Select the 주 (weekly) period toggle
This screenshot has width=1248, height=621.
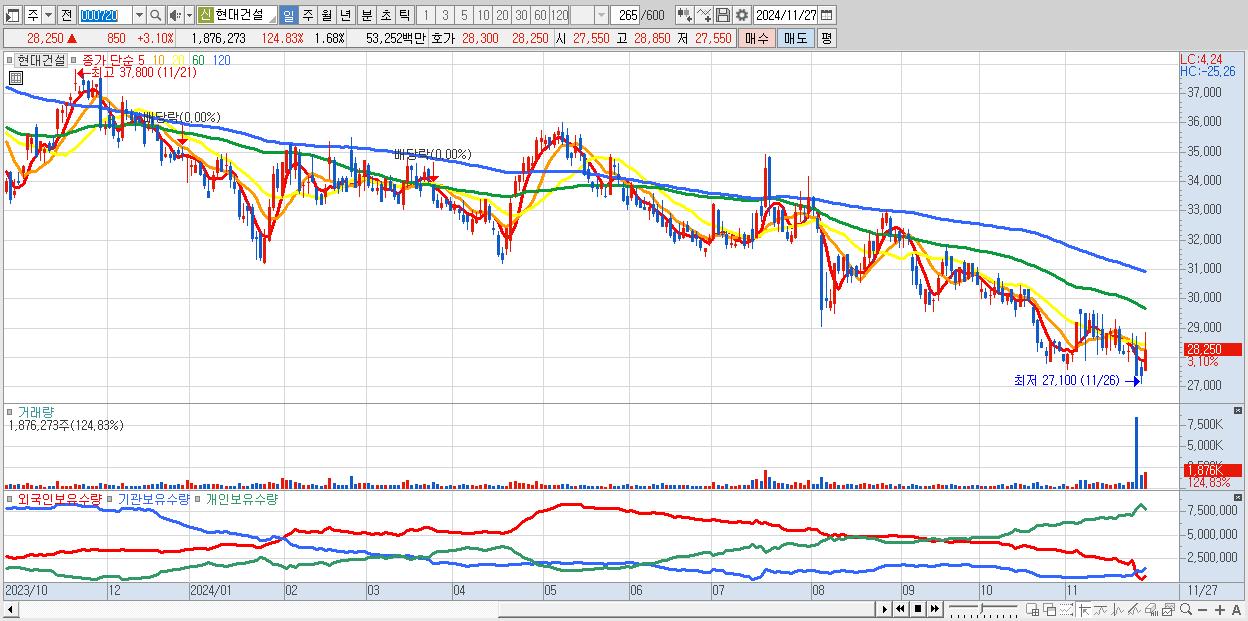307,15
